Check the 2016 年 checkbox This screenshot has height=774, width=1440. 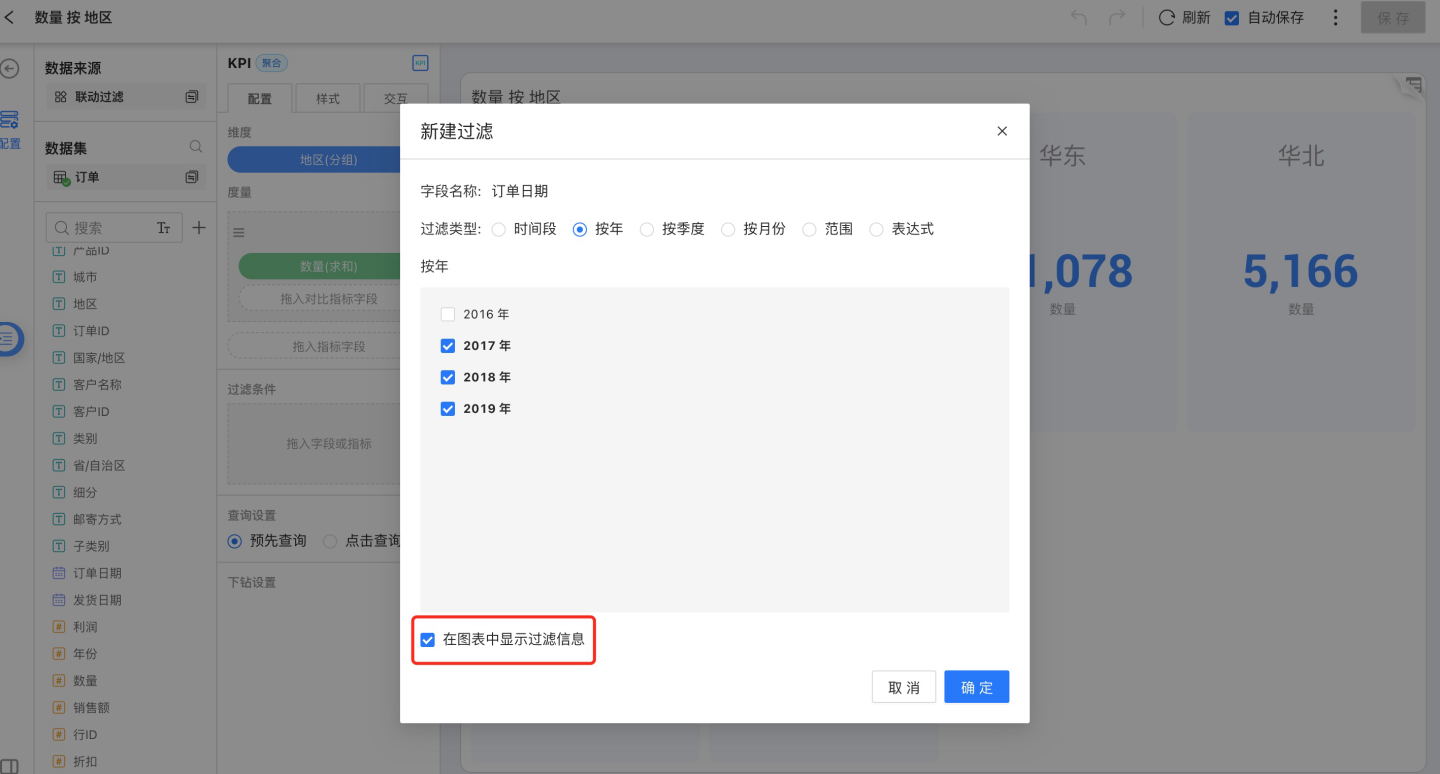point(448,314)
